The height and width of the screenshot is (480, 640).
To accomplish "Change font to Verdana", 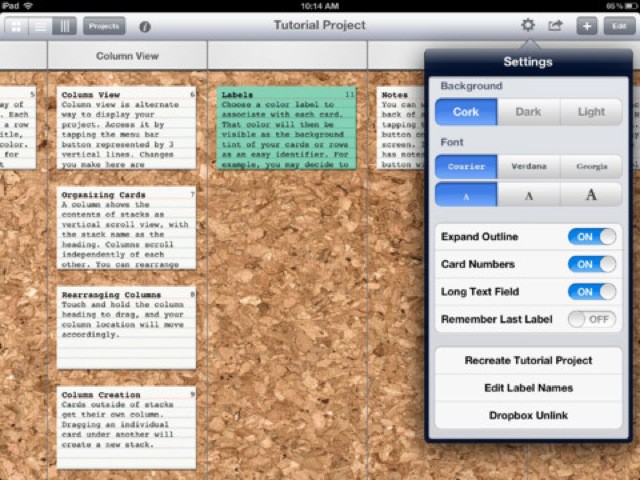I will [x=528, y=167].
